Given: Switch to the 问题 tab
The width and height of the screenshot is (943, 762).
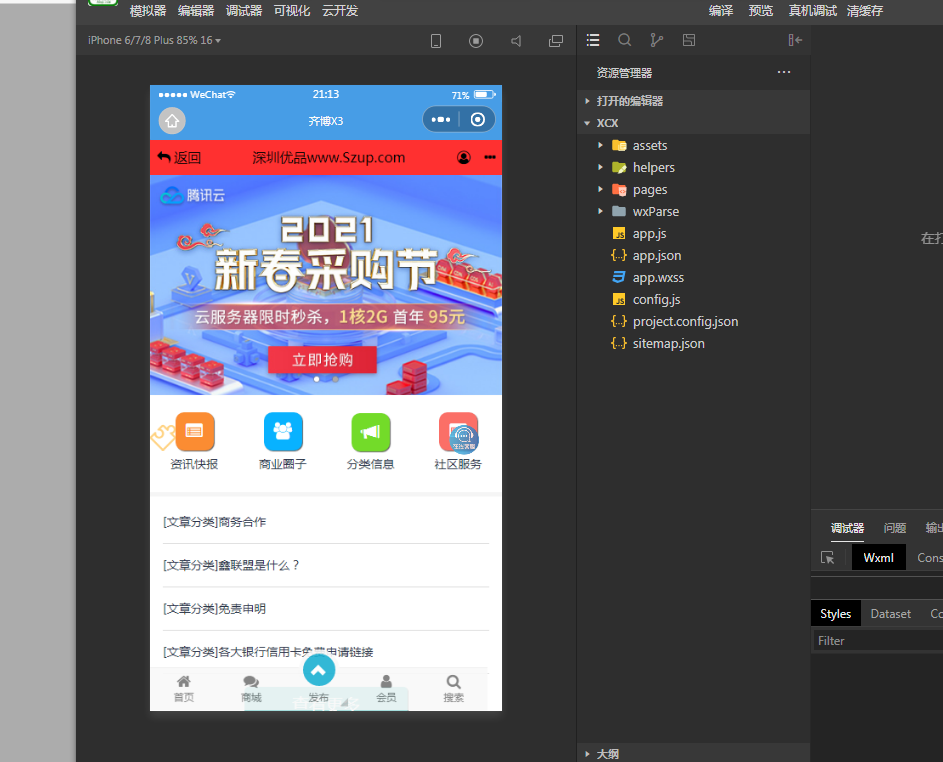Looking at the screenshot, I should (x=895, y=528).
